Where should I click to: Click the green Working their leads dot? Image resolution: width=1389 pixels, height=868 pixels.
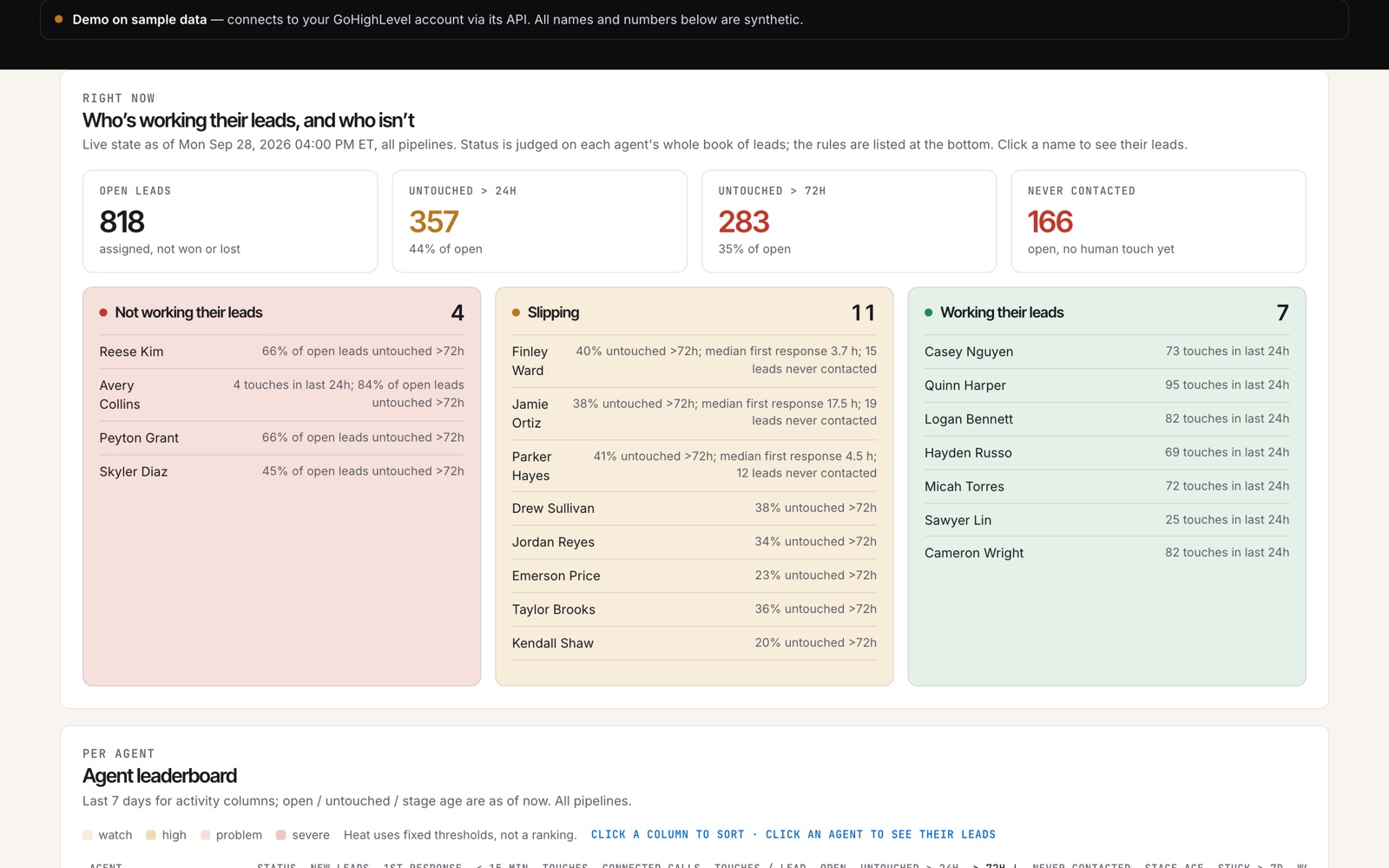pyautogui.click(x=929, y=312)
